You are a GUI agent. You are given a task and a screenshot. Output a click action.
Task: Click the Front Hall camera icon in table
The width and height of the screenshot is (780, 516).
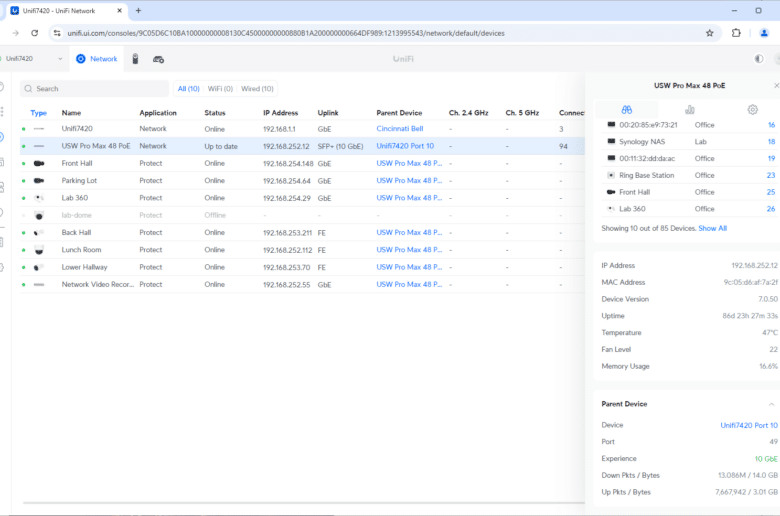coord(39,163)
